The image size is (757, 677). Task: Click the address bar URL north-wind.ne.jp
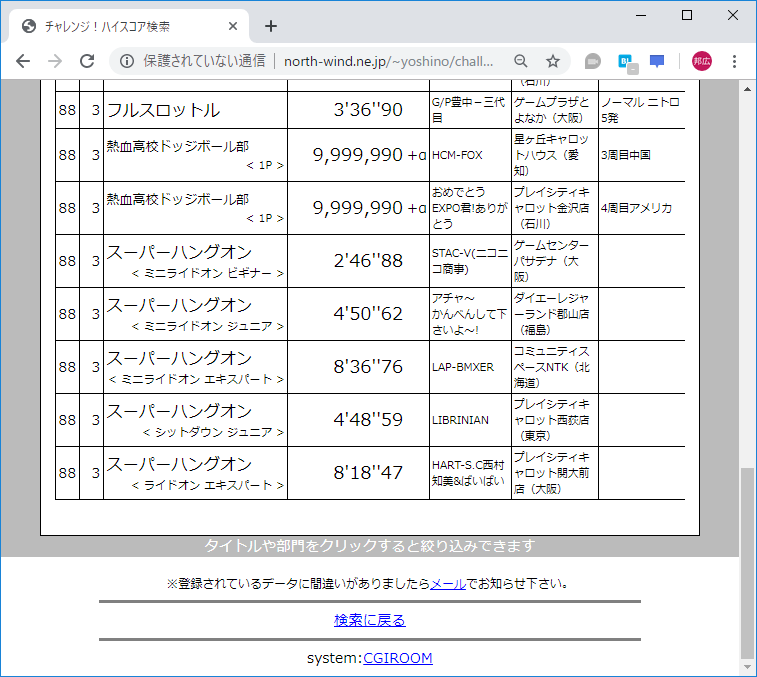pos(388,61)
